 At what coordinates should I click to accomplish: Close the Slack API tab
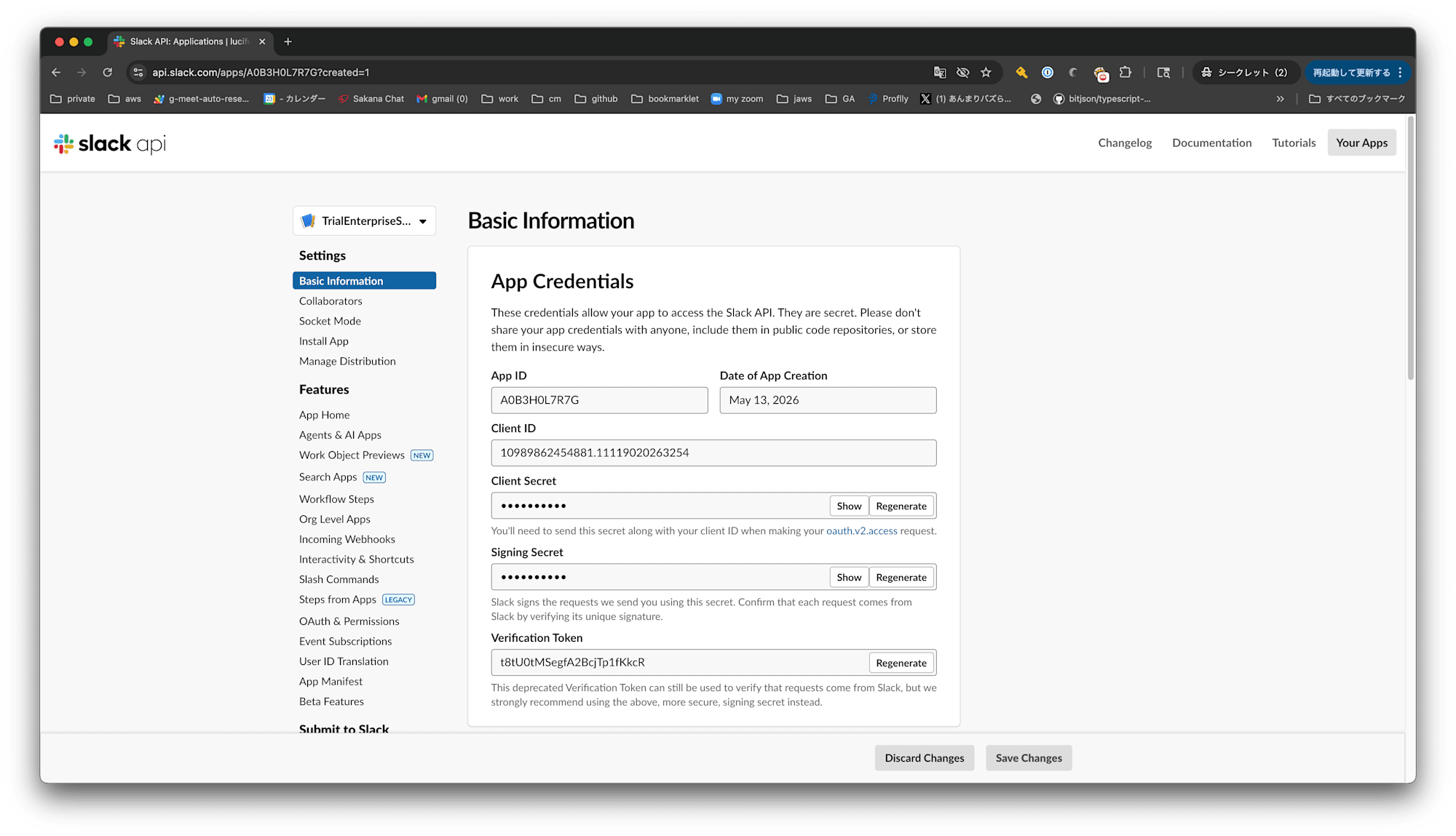tap(262, 41)
